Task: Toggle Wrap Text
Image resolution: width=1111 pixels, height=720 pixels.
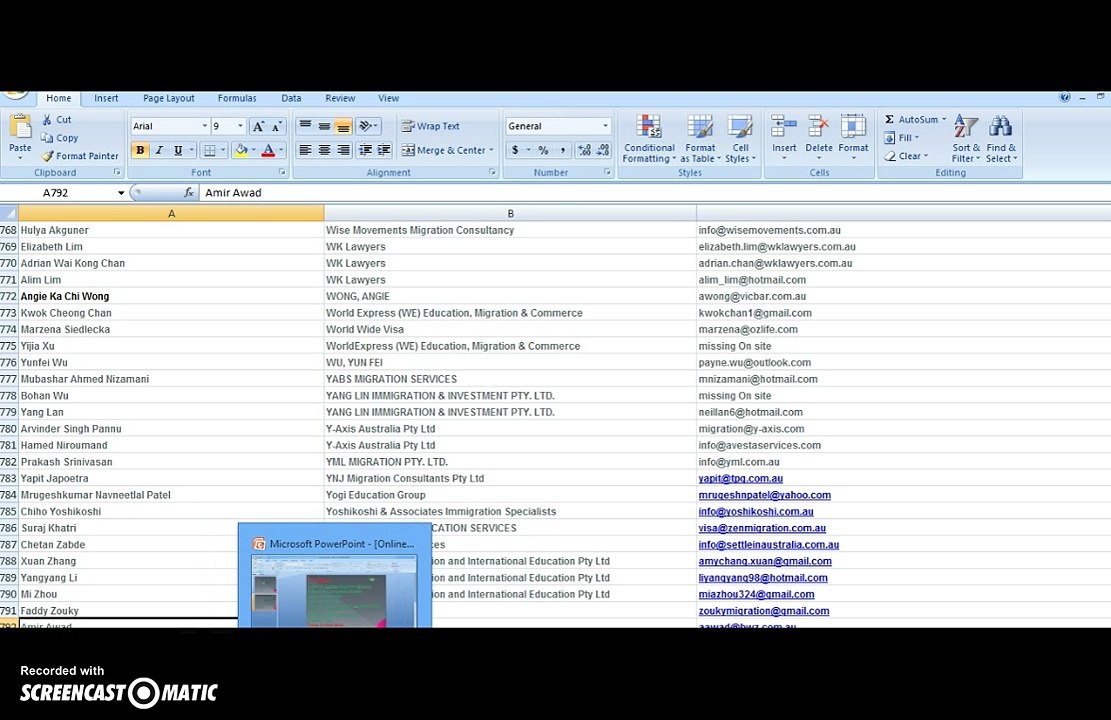Action: pos(431,126)
